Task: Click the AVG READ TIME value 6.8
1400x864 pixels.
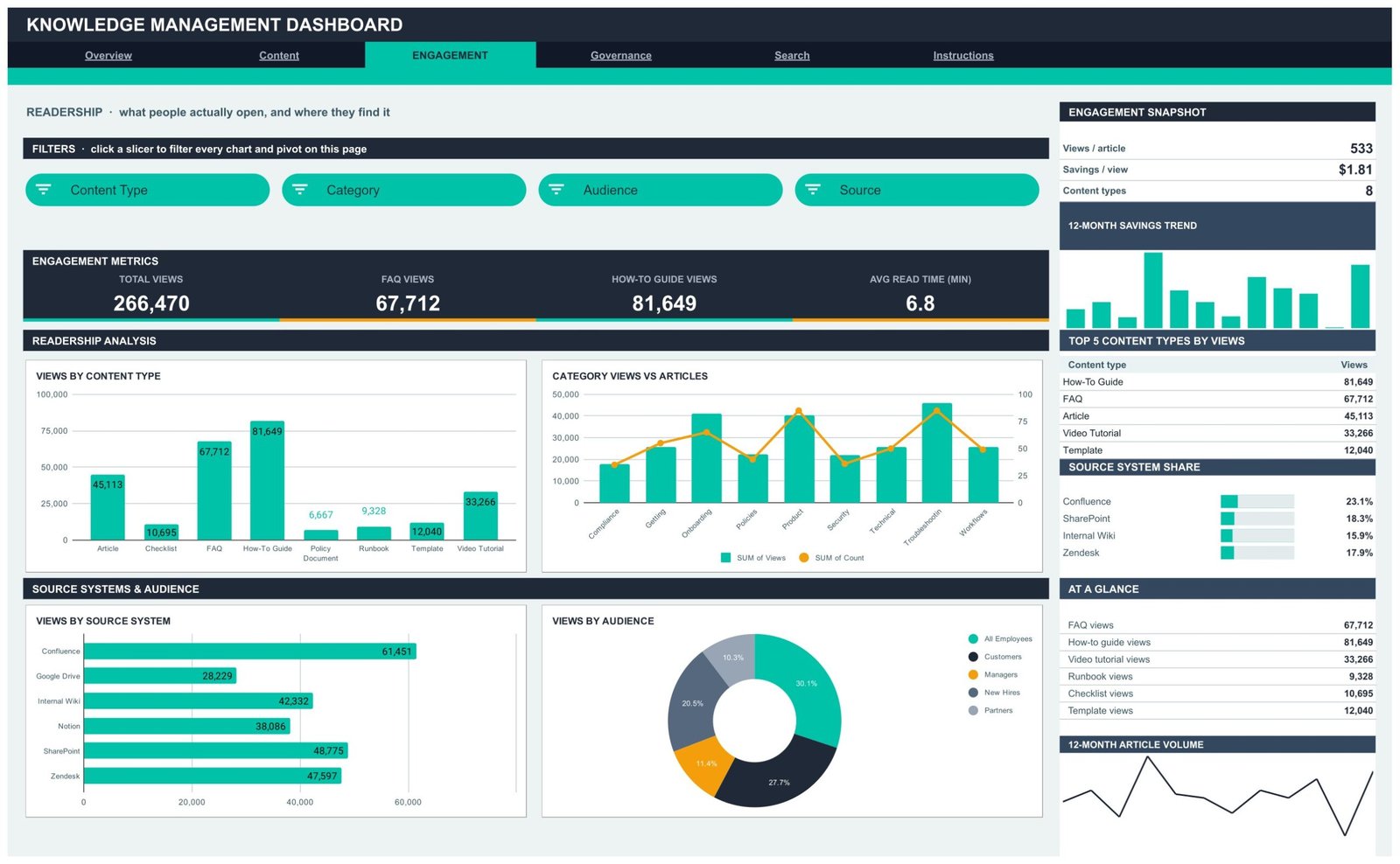Action: point(920,303)
